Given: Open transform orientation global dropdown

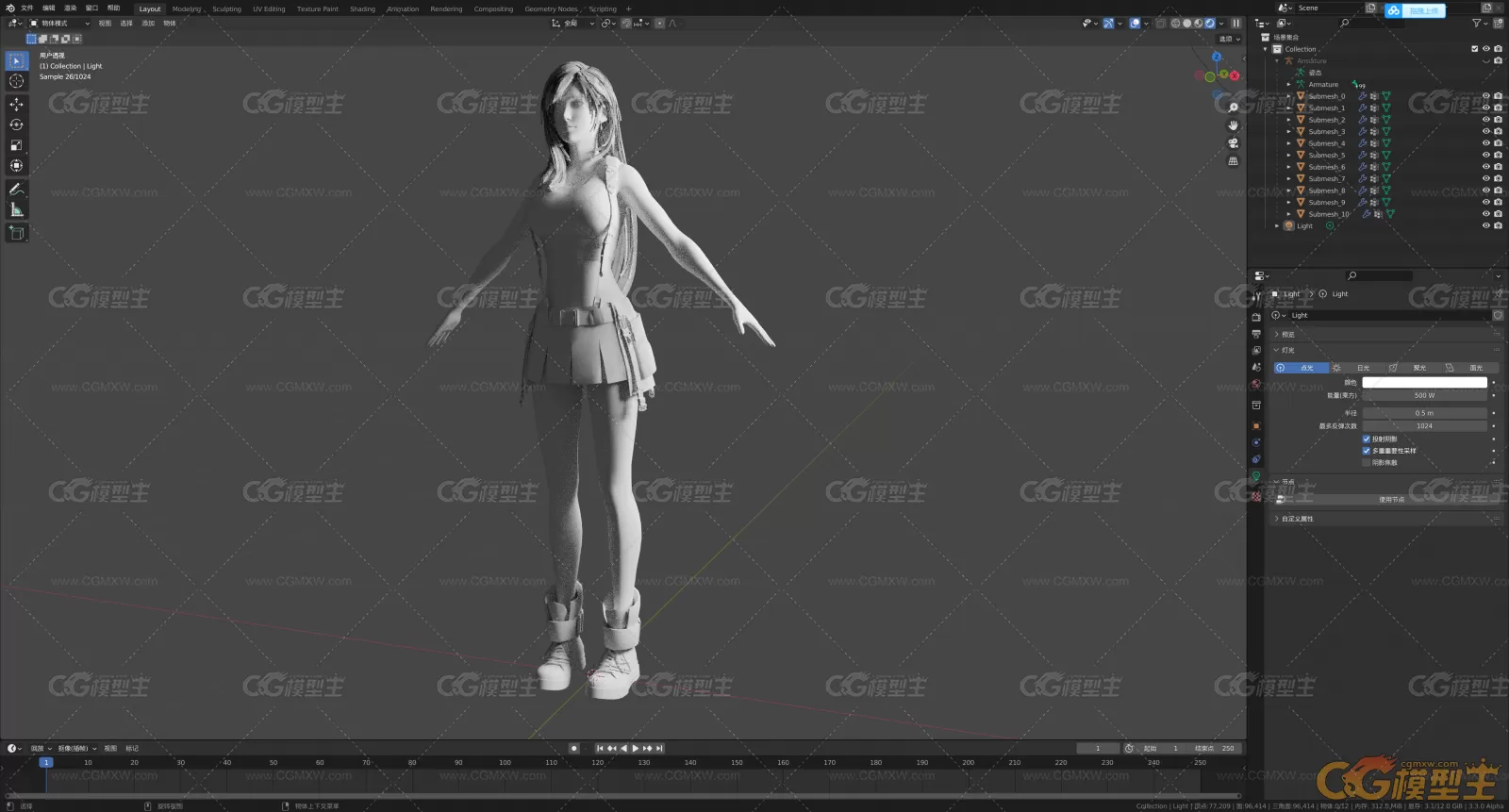Looking at the screenshot, I should pyautogui.click(x=573, y=24).
